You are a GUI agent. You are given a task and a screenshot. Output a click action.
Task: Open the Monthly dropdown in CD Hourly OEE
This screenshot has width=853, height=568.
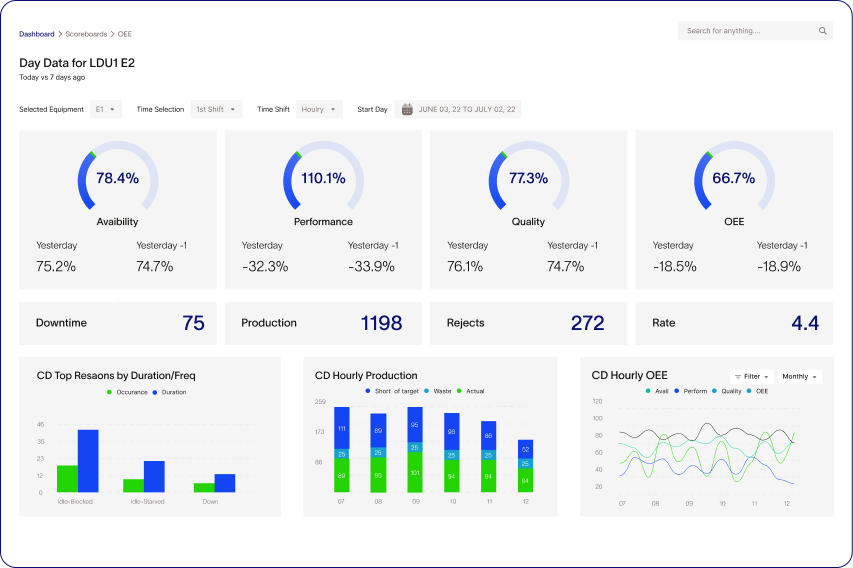800,376
